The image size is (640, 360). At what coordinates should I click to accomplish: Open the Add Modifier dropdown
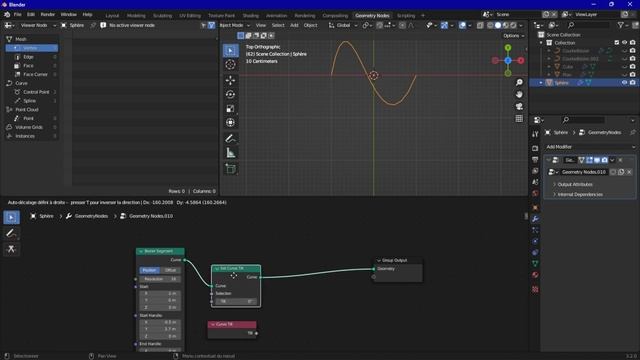tap(590, 147)
